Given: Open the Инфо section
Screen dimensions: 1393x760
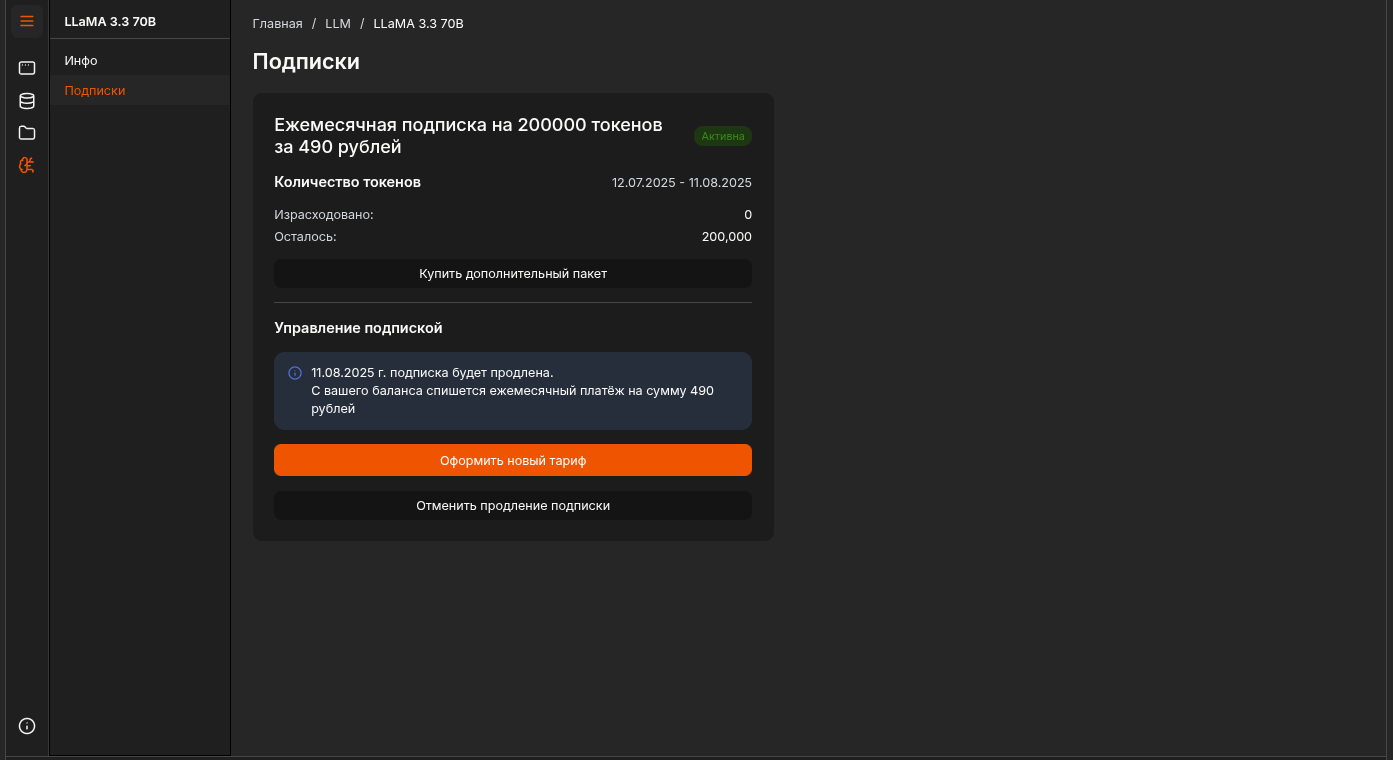Looking at the screenshot, I should [140, 61].
